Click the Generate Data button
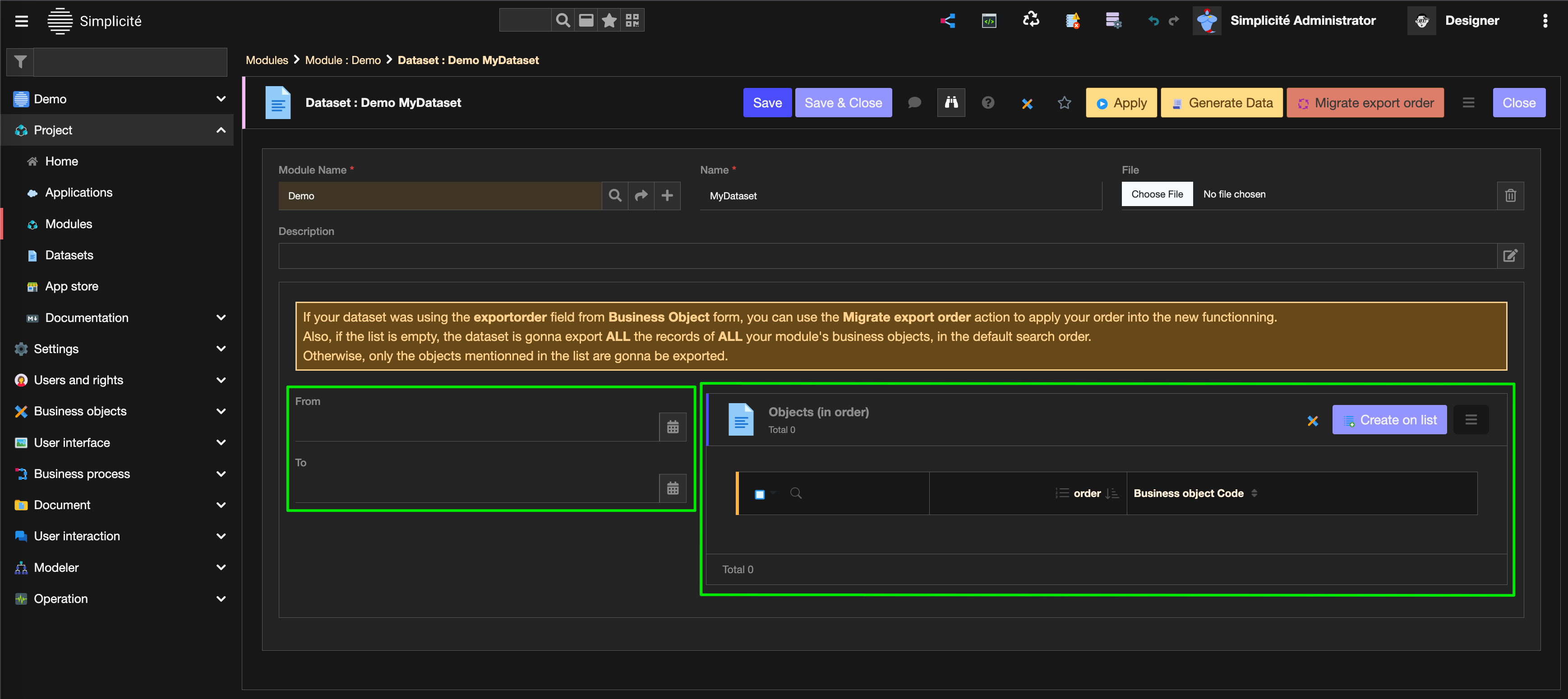Screen dimensions: 1568x699 tap(1222, 103)
